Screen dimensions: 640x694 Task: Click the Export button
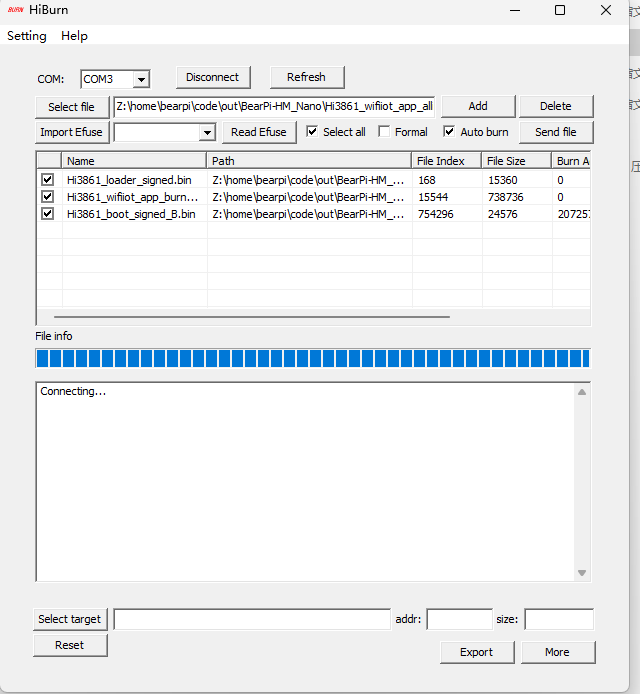[477, 652]
